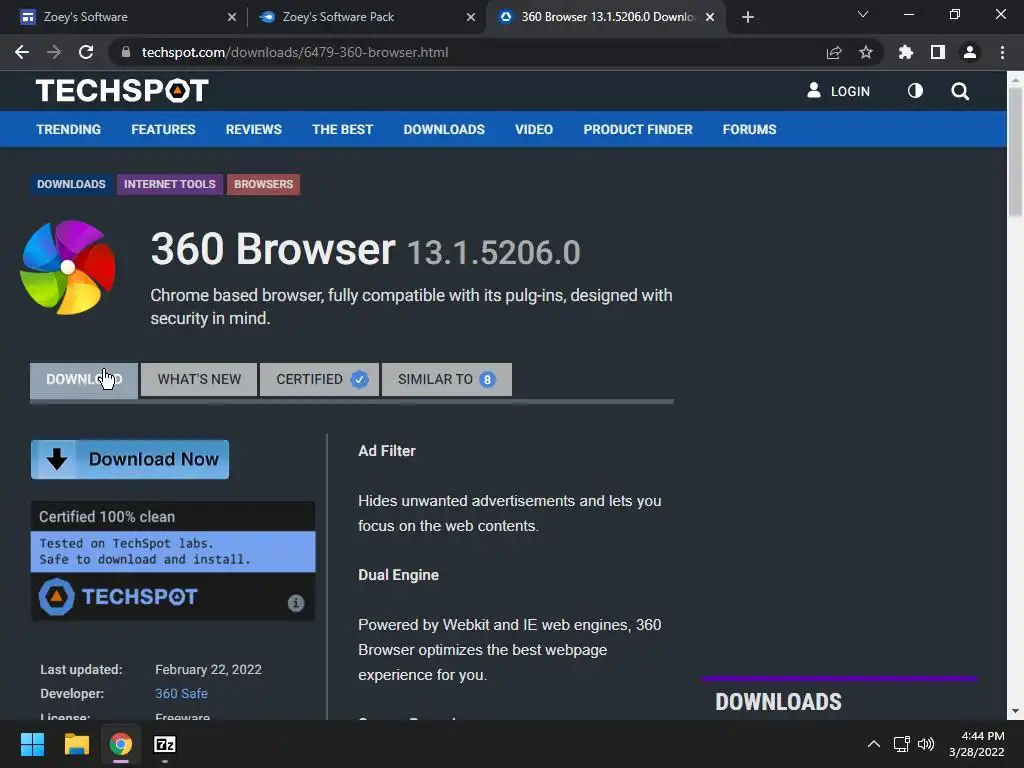
Task: Click the 'Certified 100% clean' text
Action: (x=107, y=517)
